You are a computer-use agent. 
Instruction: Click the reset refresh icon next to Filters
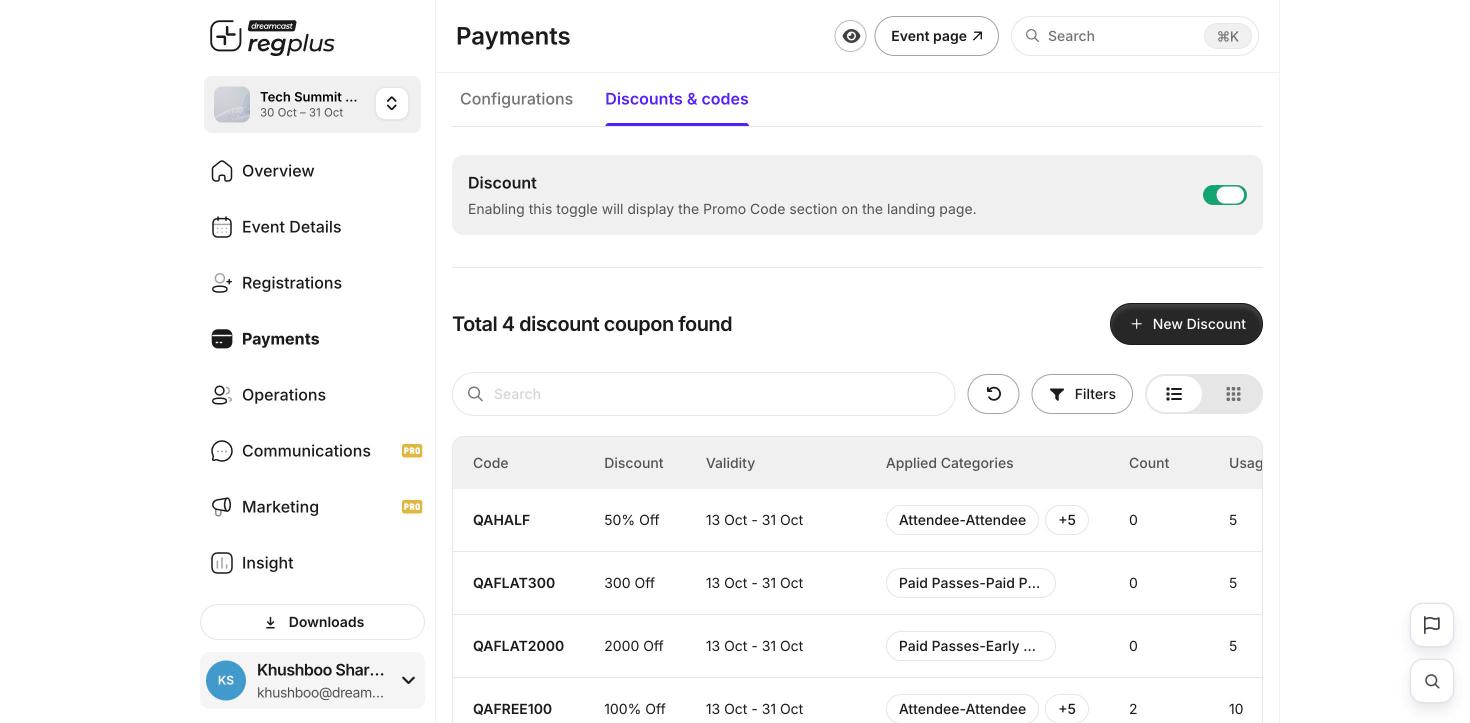click(x=993, y=394)
